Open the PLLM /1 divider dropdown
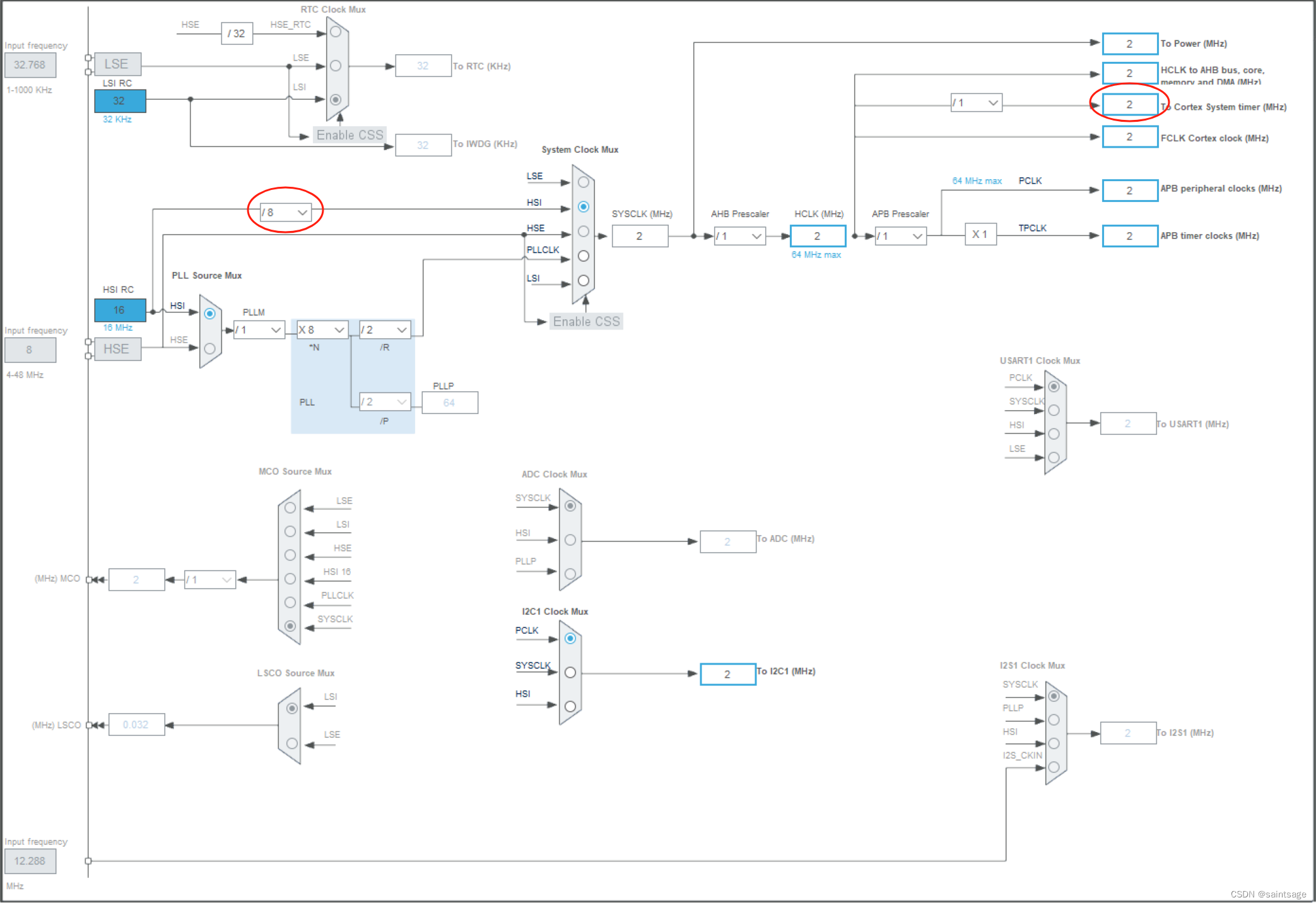The width and height of the screenshot is (1316, 905). (x=259, y=329)
